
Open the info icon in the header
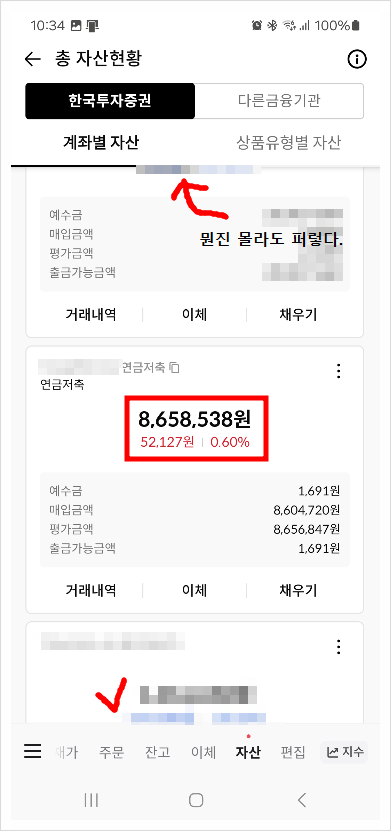tap(357, 60)
